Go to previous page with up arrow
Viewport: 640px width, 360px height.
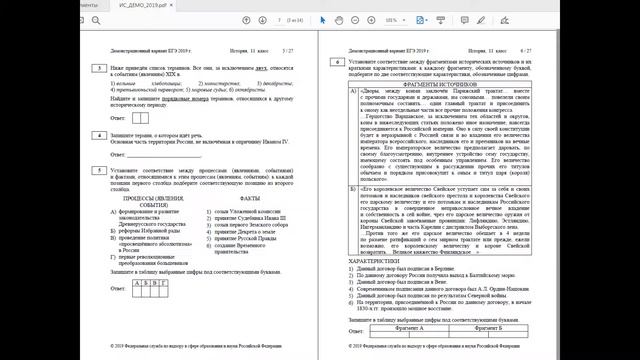246,20
